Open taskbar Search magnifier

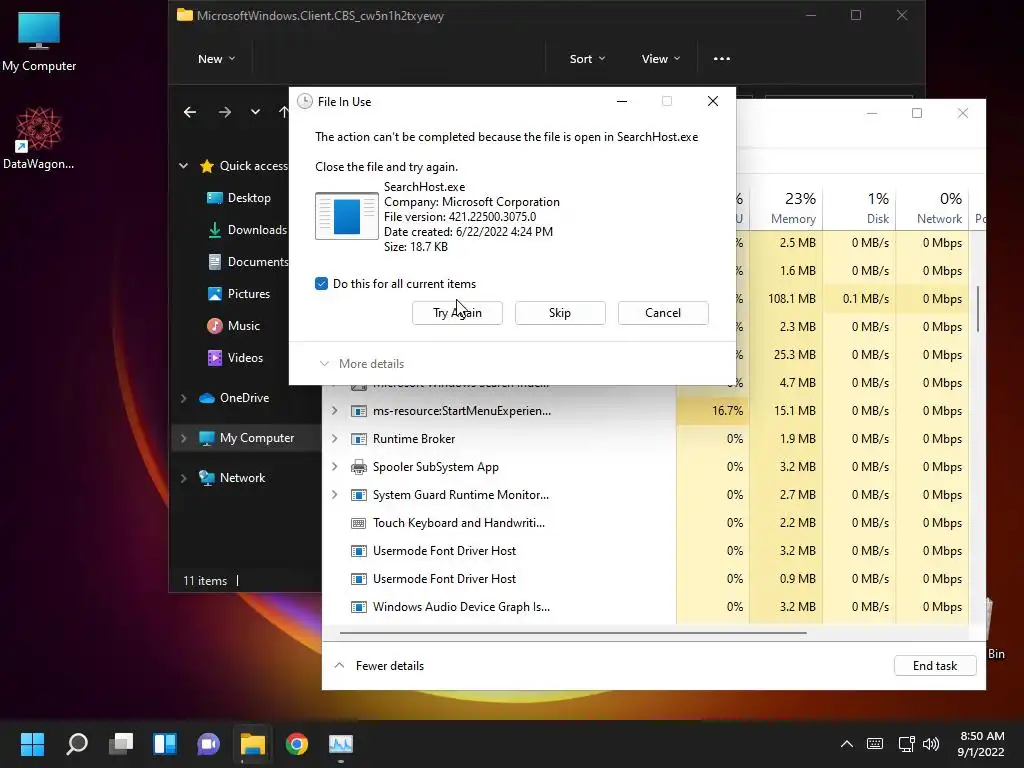(77, 744)
